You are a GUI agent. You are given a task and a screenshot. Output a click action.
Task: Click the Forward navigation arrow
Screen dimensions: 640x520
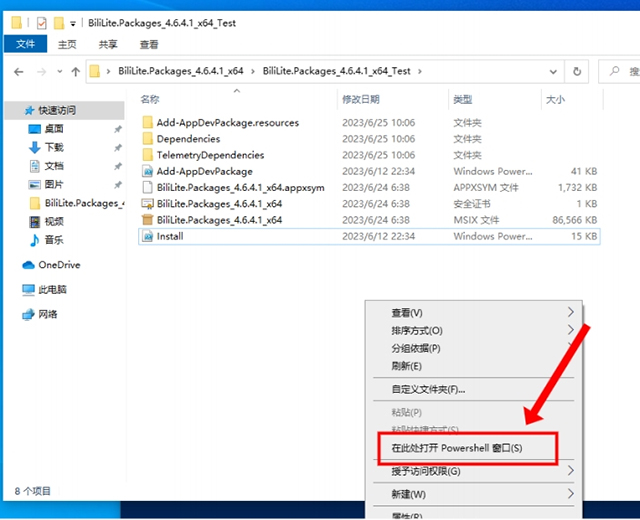tap(42, 72)
